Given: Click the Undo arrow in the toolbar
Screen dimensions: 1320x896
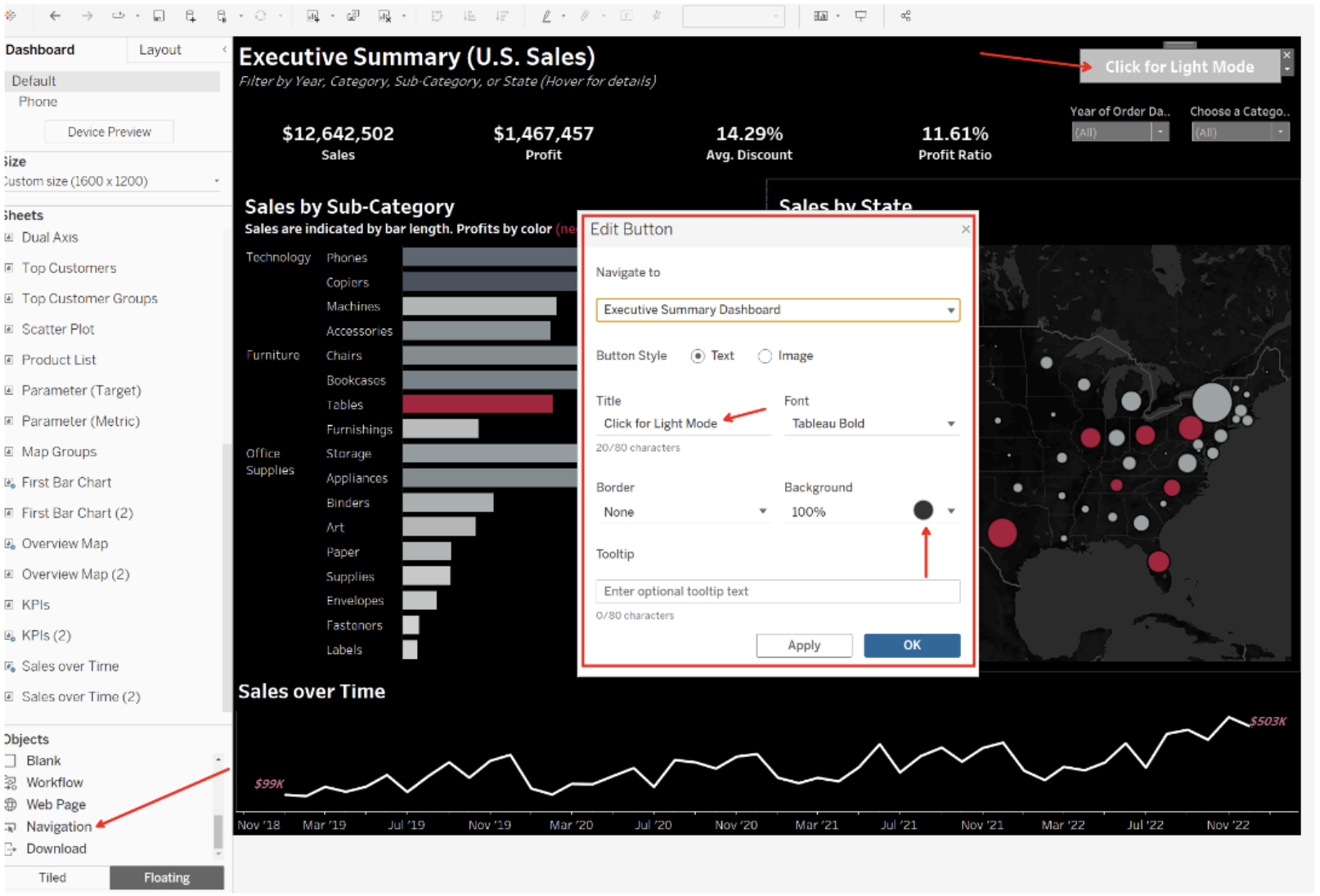Looking at the screenshot, I should pyautogui.click(x=55, y=16).
